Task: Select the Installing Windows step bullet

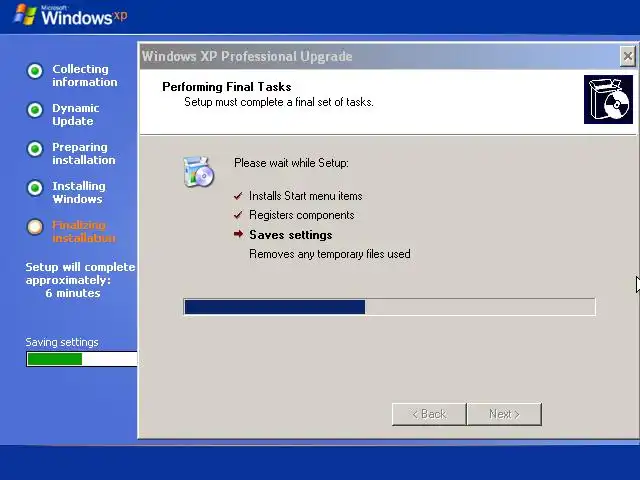Action: [35, 188]
